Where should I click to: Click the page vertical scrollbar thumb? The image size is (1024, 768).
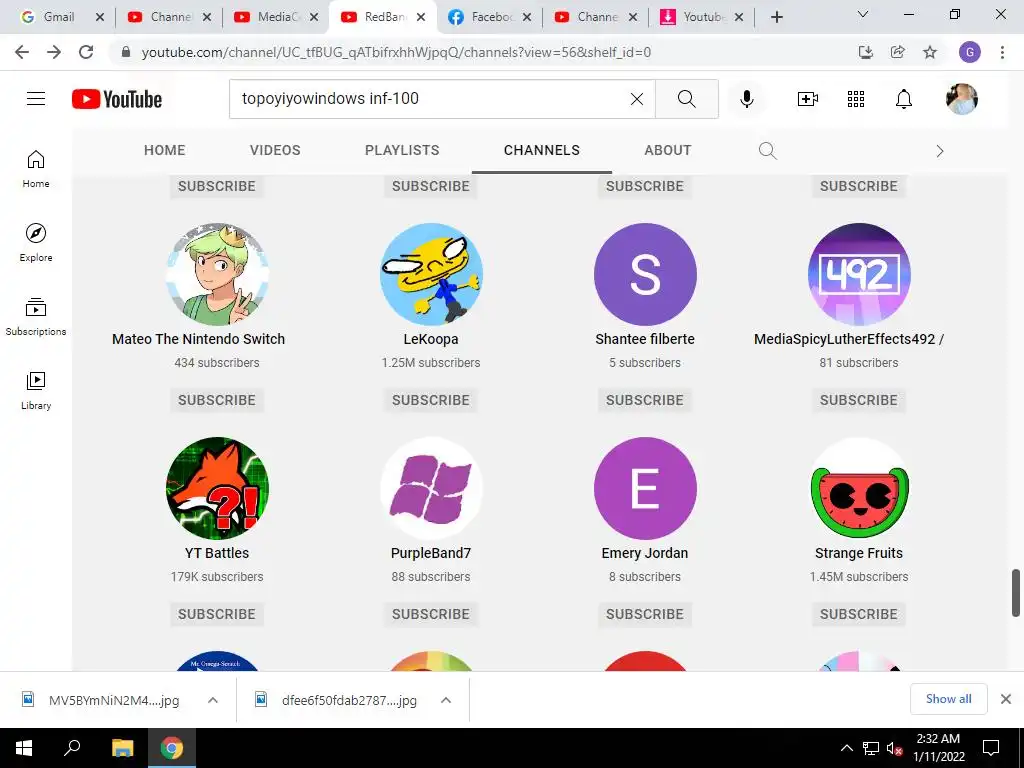pyautogui.click(x=1016, y=592)
